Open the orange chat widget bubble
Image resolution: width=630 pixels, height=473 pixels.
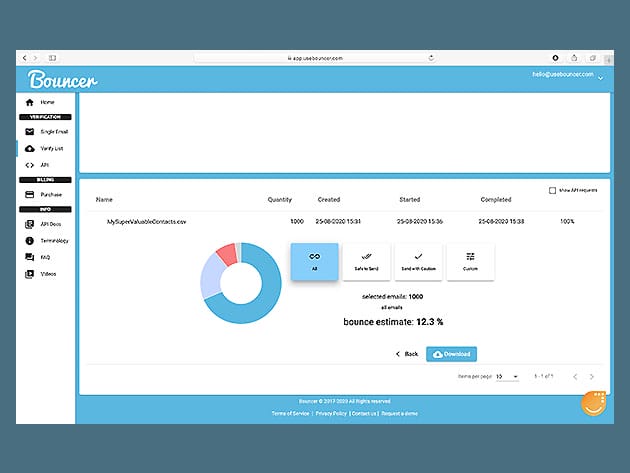click(594, 405)
